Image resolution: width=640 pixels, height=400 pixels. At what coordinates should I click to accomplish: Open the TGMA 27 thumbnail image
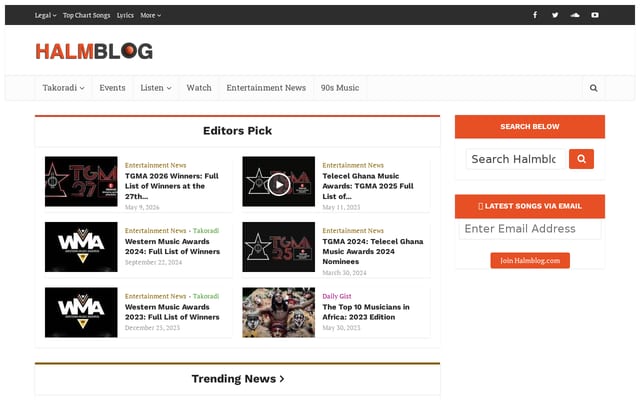[x=81, y=181]
